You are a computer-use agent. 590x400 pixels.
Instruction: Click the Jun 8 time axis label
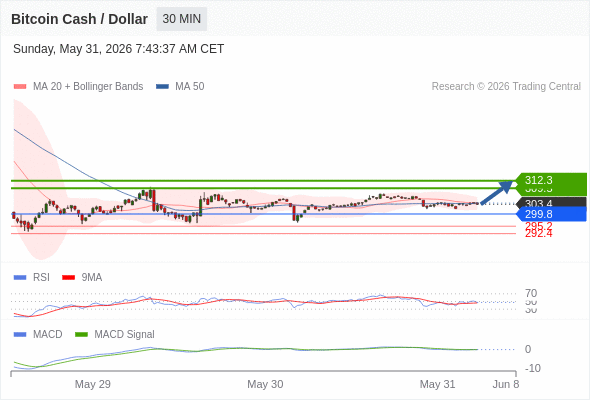[506, 384]
